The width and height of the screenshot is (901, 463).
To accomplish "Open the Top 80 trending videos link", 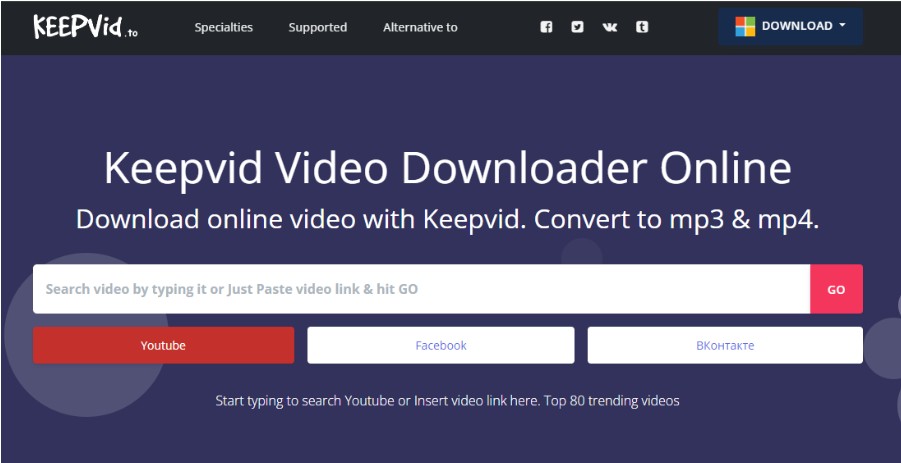I will coord(612,400).
